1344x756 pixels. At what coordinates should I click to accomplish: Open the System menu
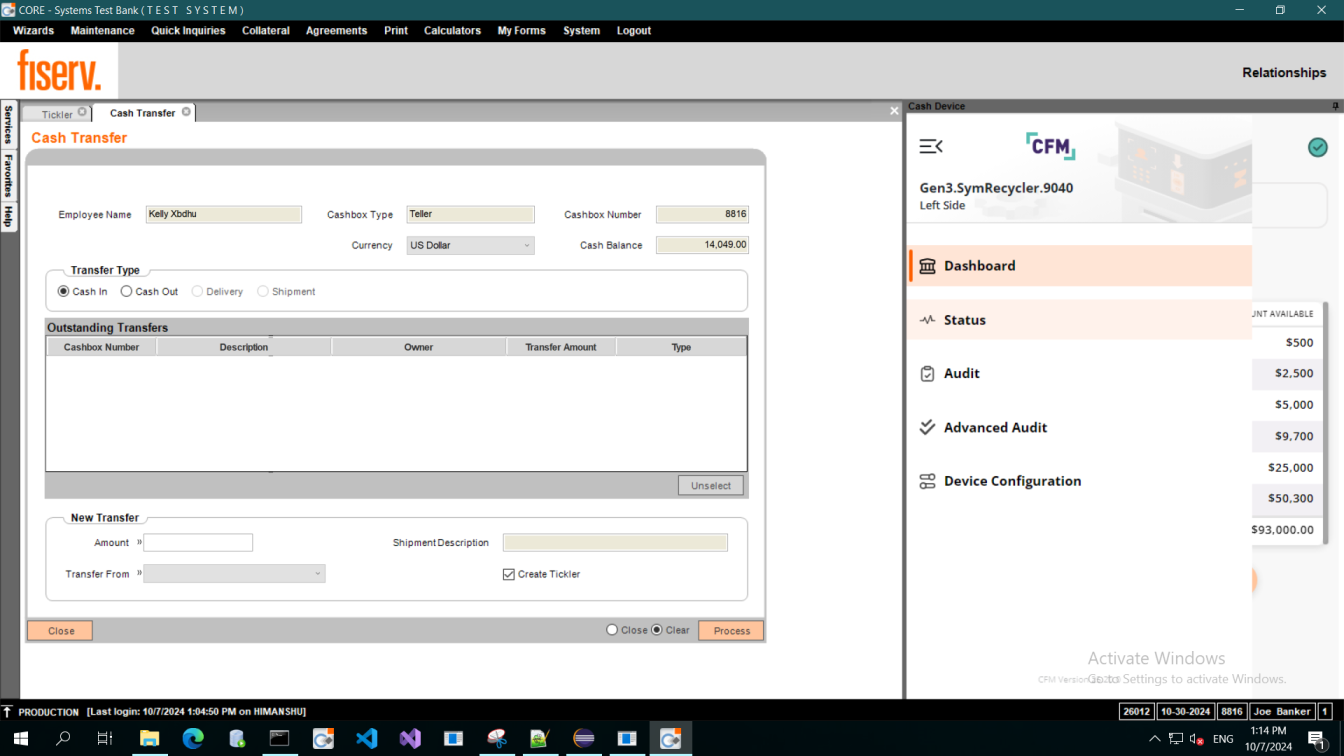[581, 31]
